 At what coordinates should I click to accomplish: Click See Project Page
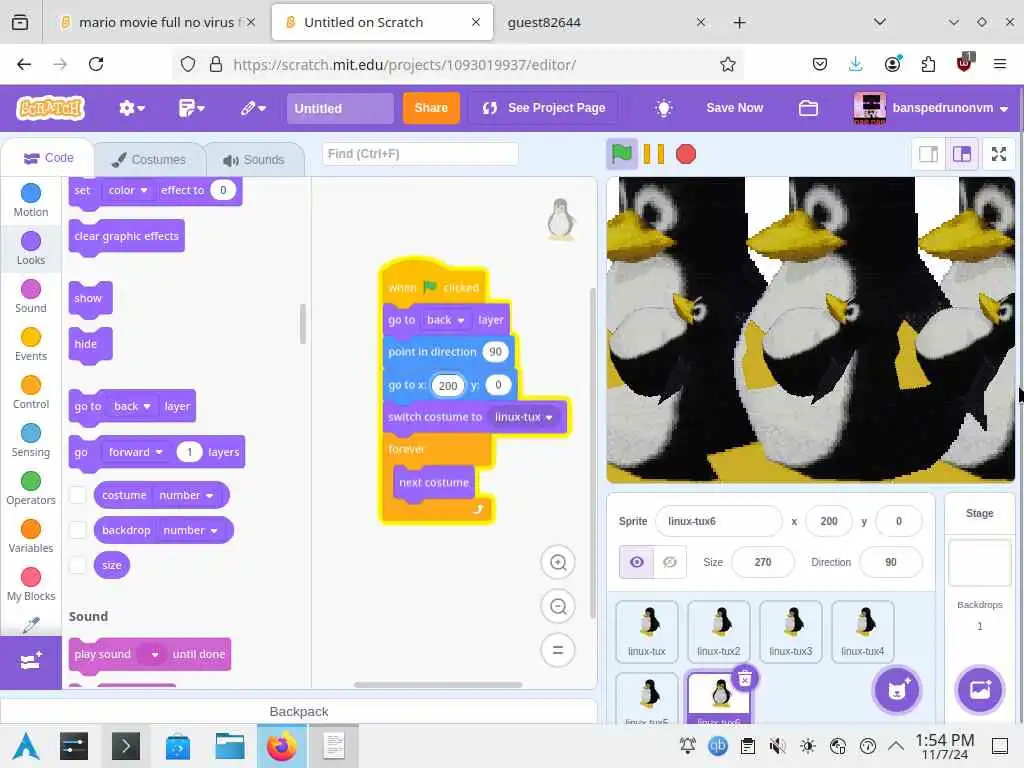point(544,108)
